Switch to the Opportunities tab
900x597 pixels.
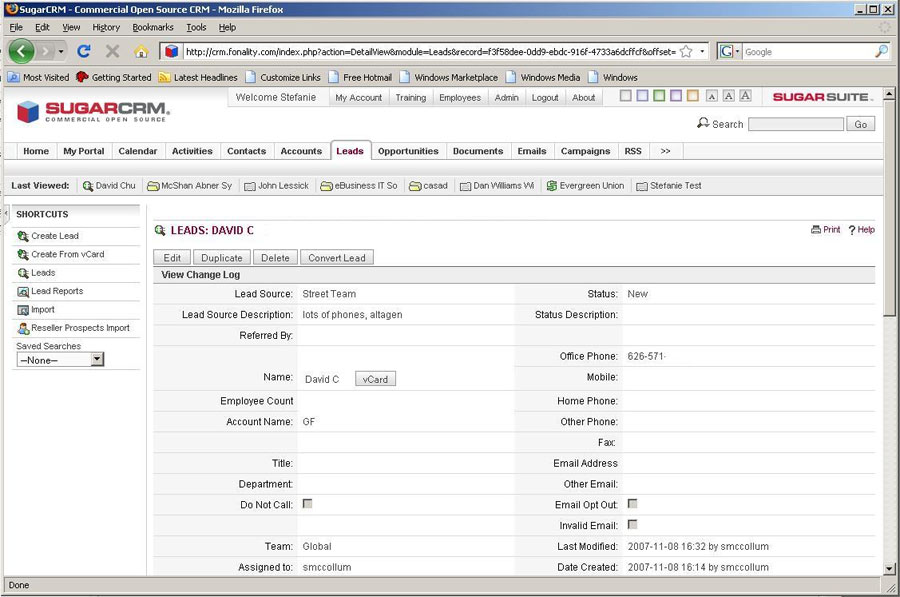pyautogui.click(x=408, y=151)
